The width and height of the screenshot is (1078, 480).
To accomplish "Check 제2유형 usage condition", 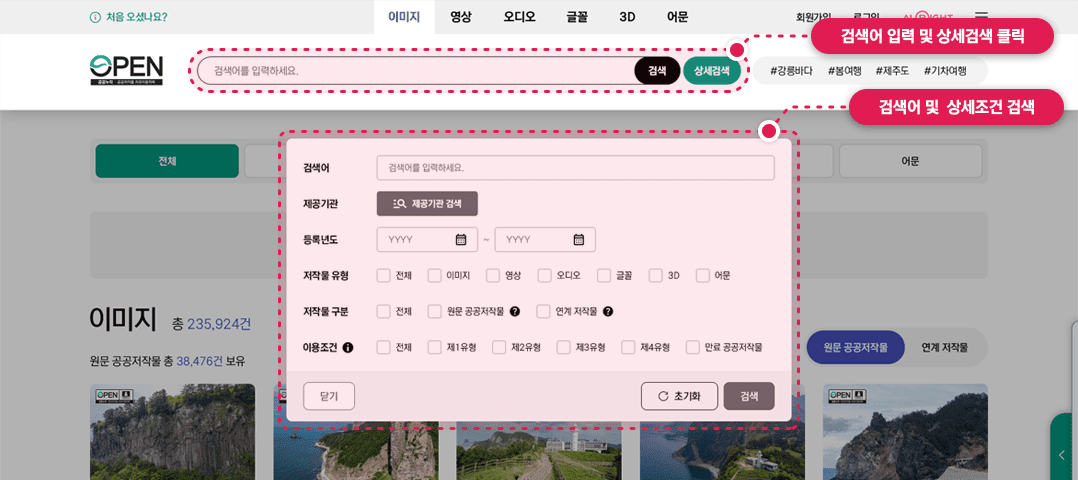I will pyautogui.click(x=499, y=347).
